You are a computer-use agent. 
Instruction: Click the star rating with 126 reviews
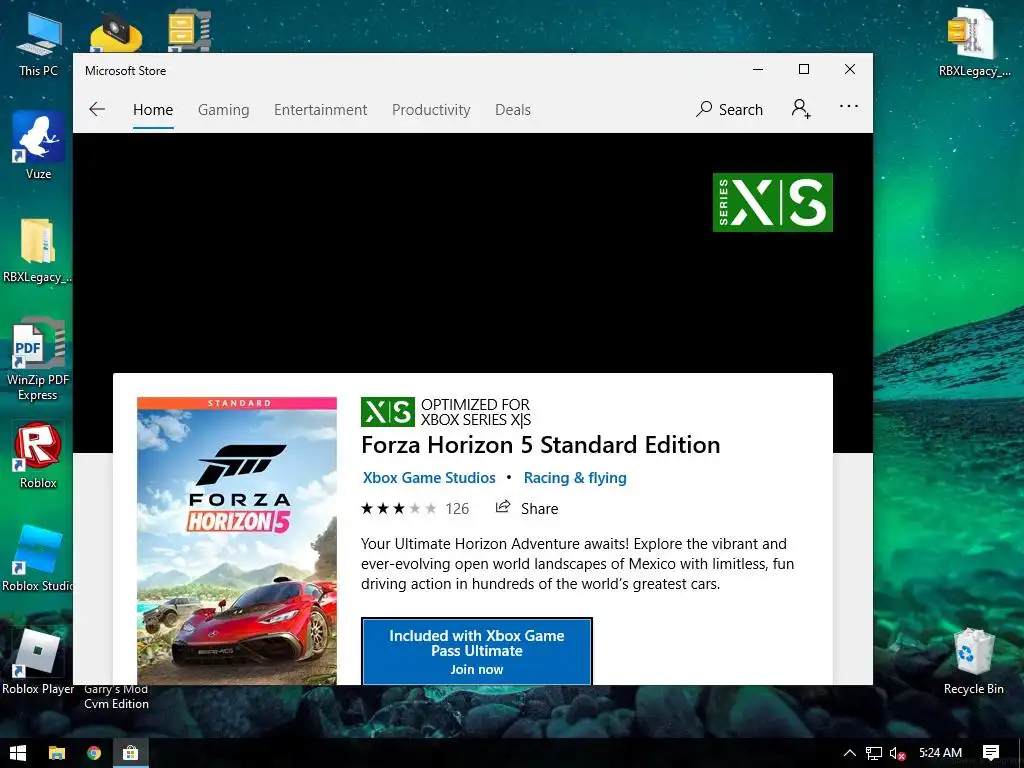pyautogui.click(x=415, y=508)
